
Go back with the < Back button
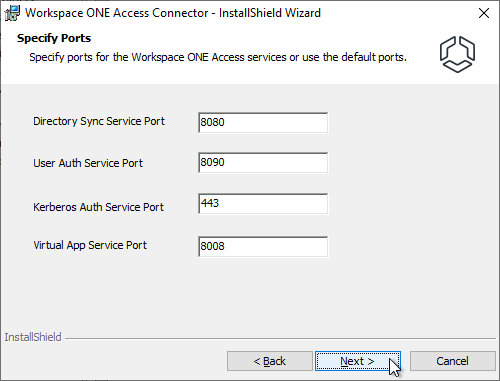coord(270,361)
